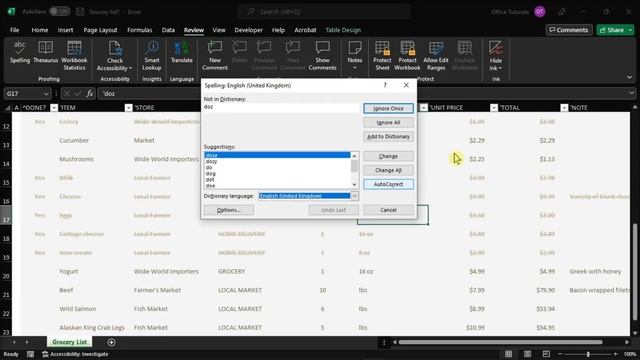The height and width of the screenshot is (360, 640).
Task: Open the Dictionary language dropdown
Action: 354,196
